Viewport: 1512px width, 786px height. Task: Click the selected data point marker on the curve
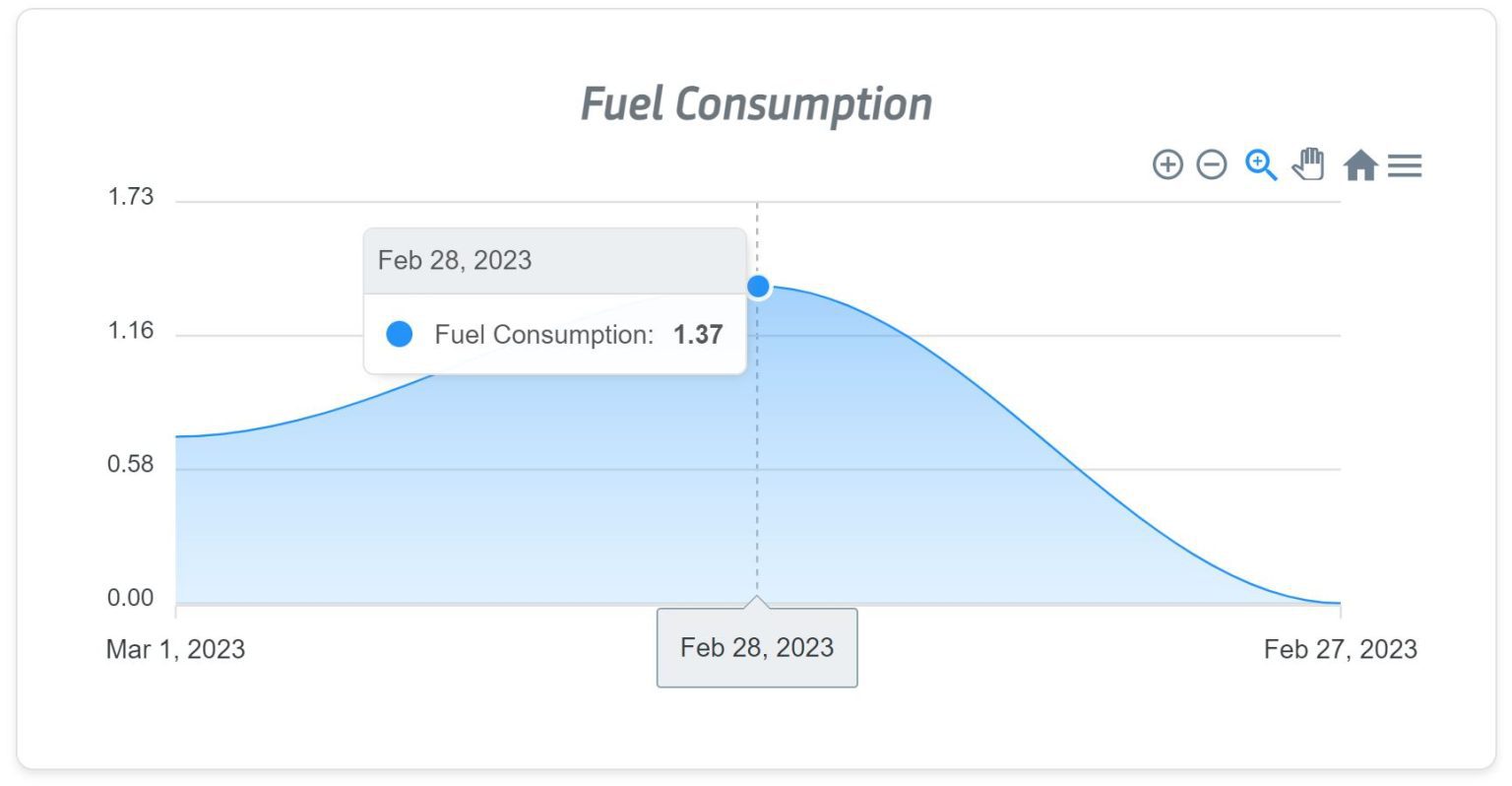click(x=757, y=286)
